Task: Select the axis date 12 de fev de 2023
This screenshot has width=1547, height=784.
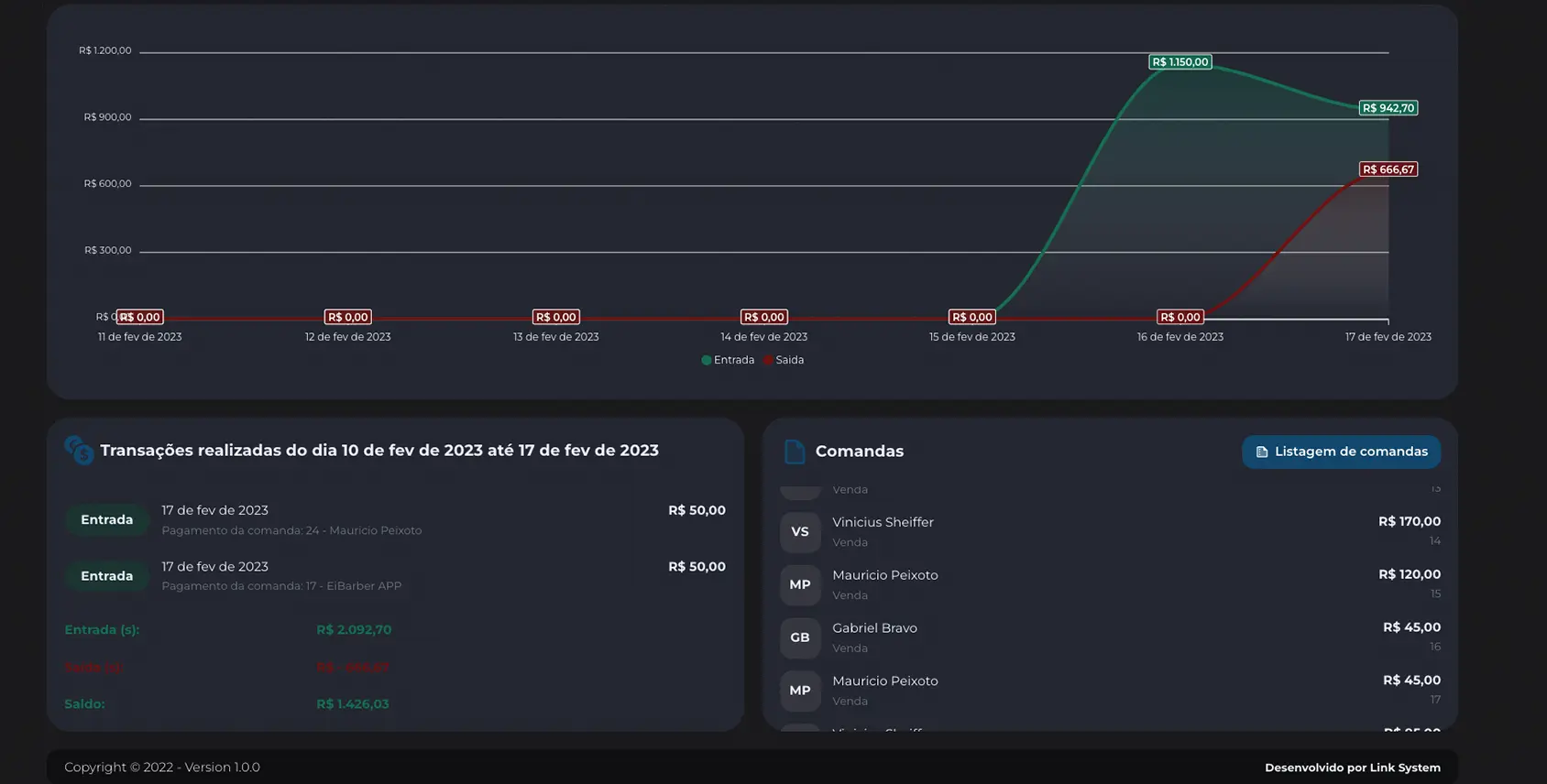Action: 348,337
